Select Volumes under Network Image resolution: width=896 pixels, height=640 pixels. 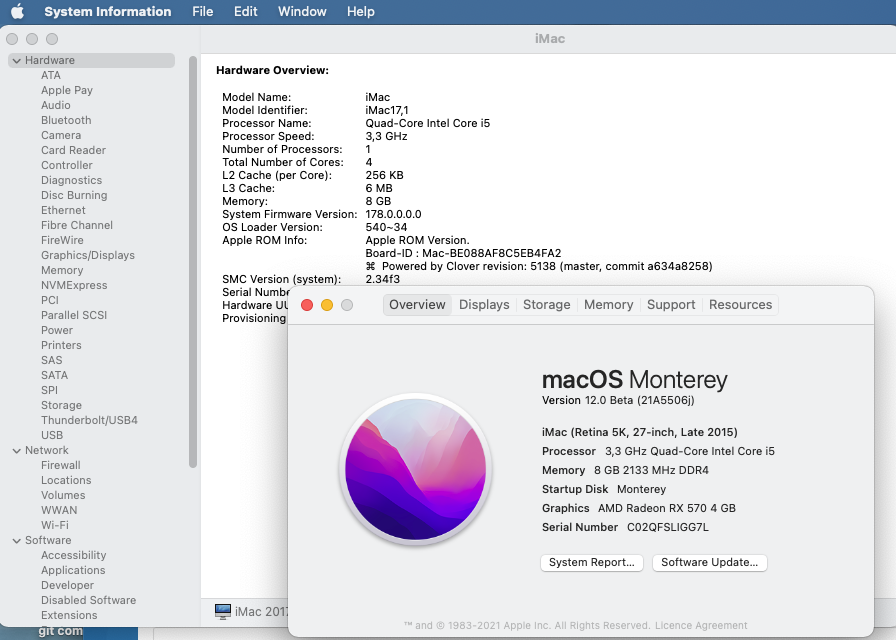[63, 495]
